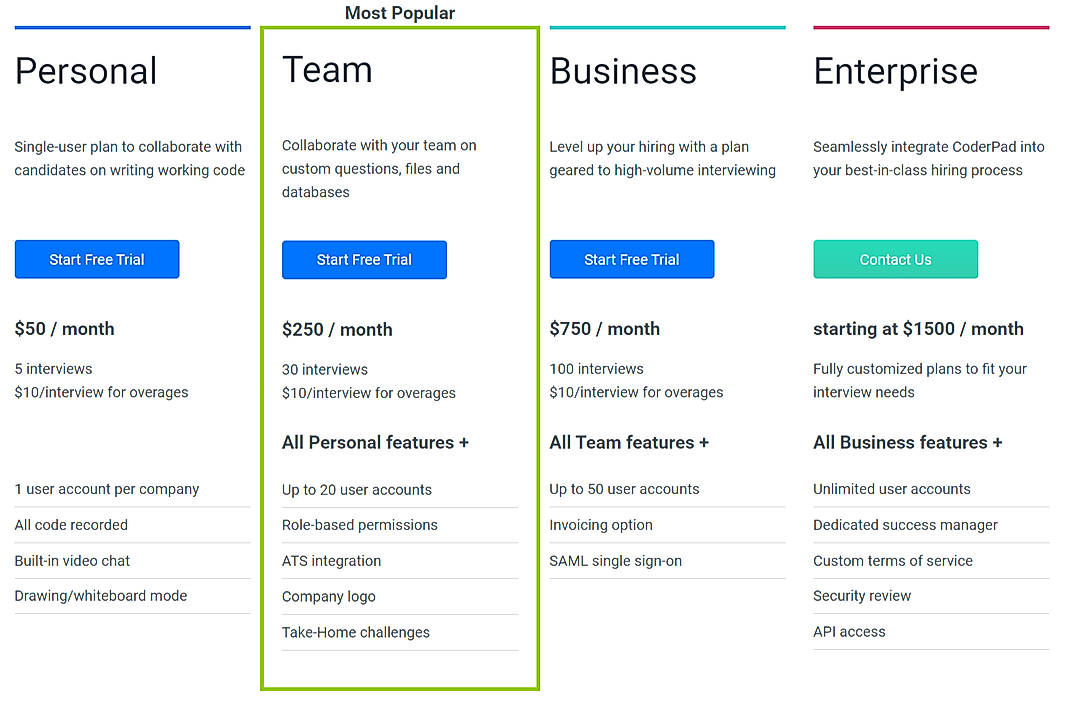Select the Built-in video chat feature
Image resolution: width=1070 pixels, height=702 pixels.
pos(72,560)
